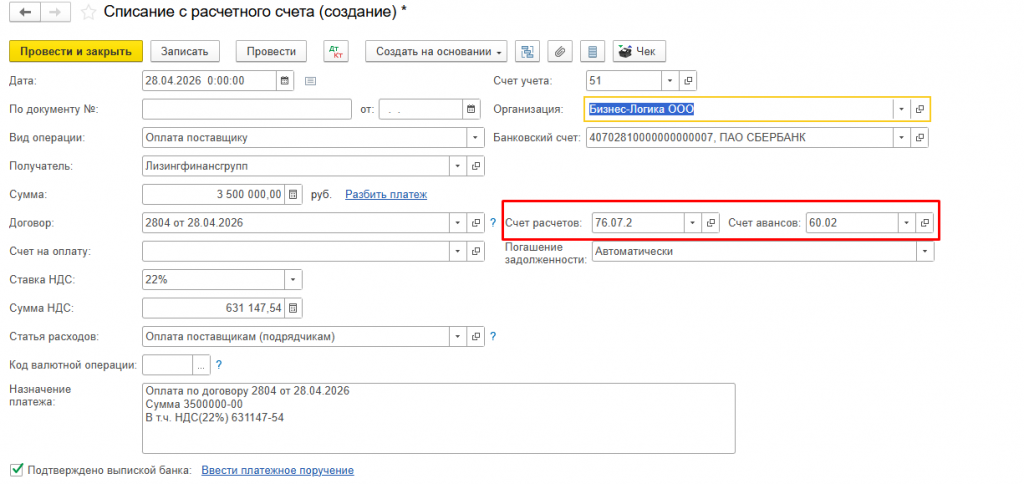Show help hint next to Статья расходов
The image size is (1024, 484).
click(x=493, y=336)
